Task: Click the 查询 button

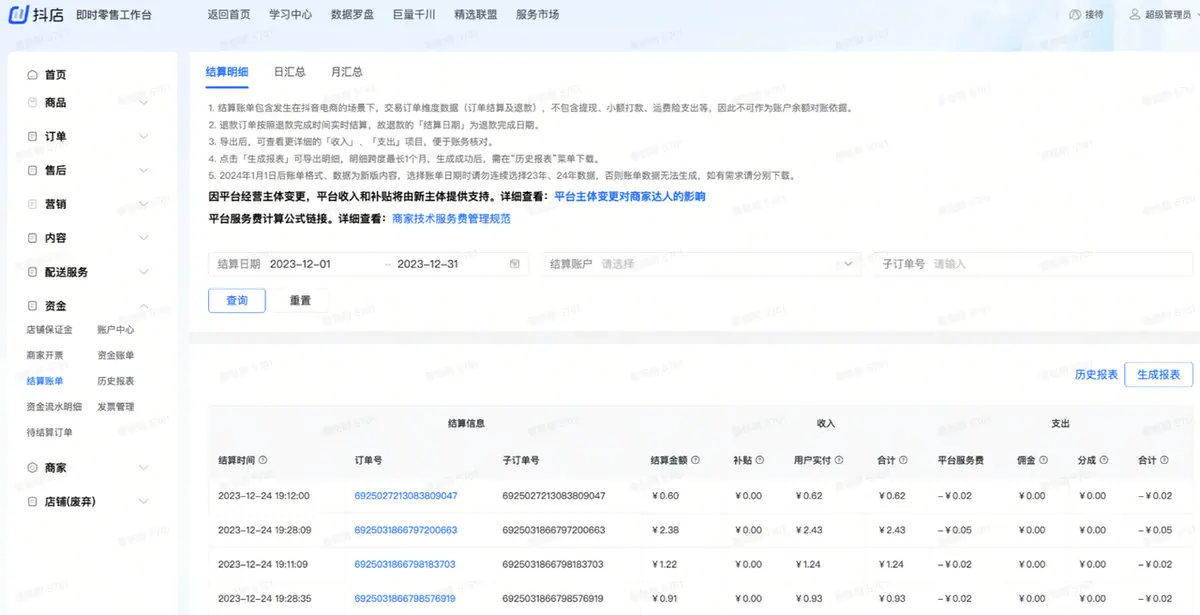Action: point(237,300)
